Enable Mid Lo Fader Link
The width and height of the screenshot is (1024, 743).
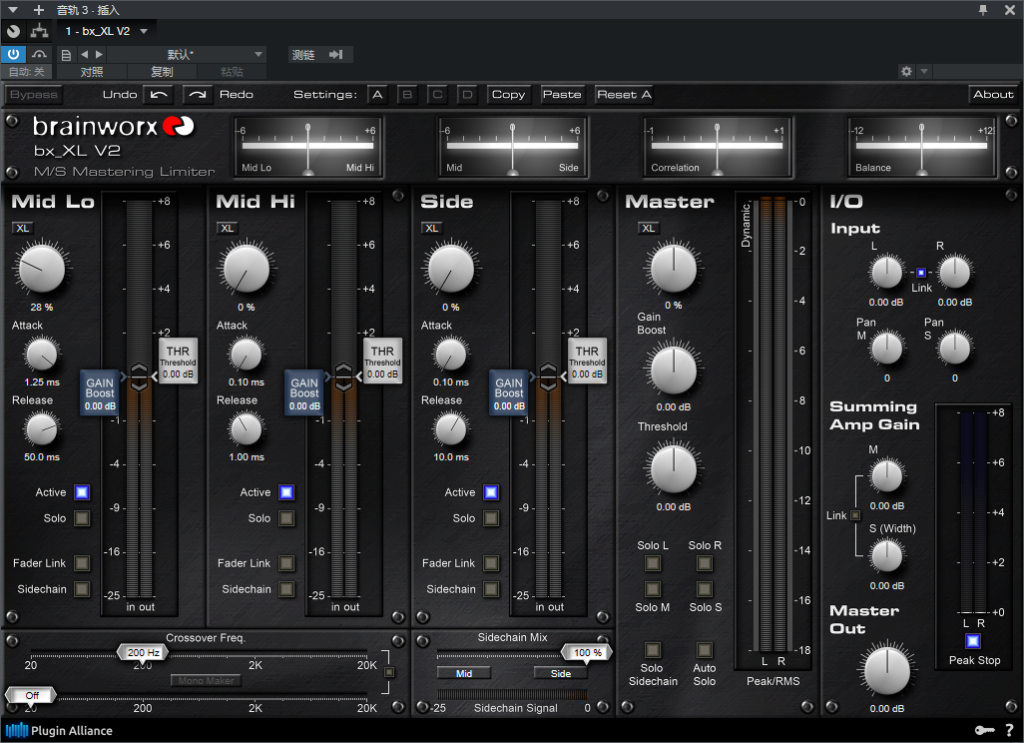click(x=82, y=563)
